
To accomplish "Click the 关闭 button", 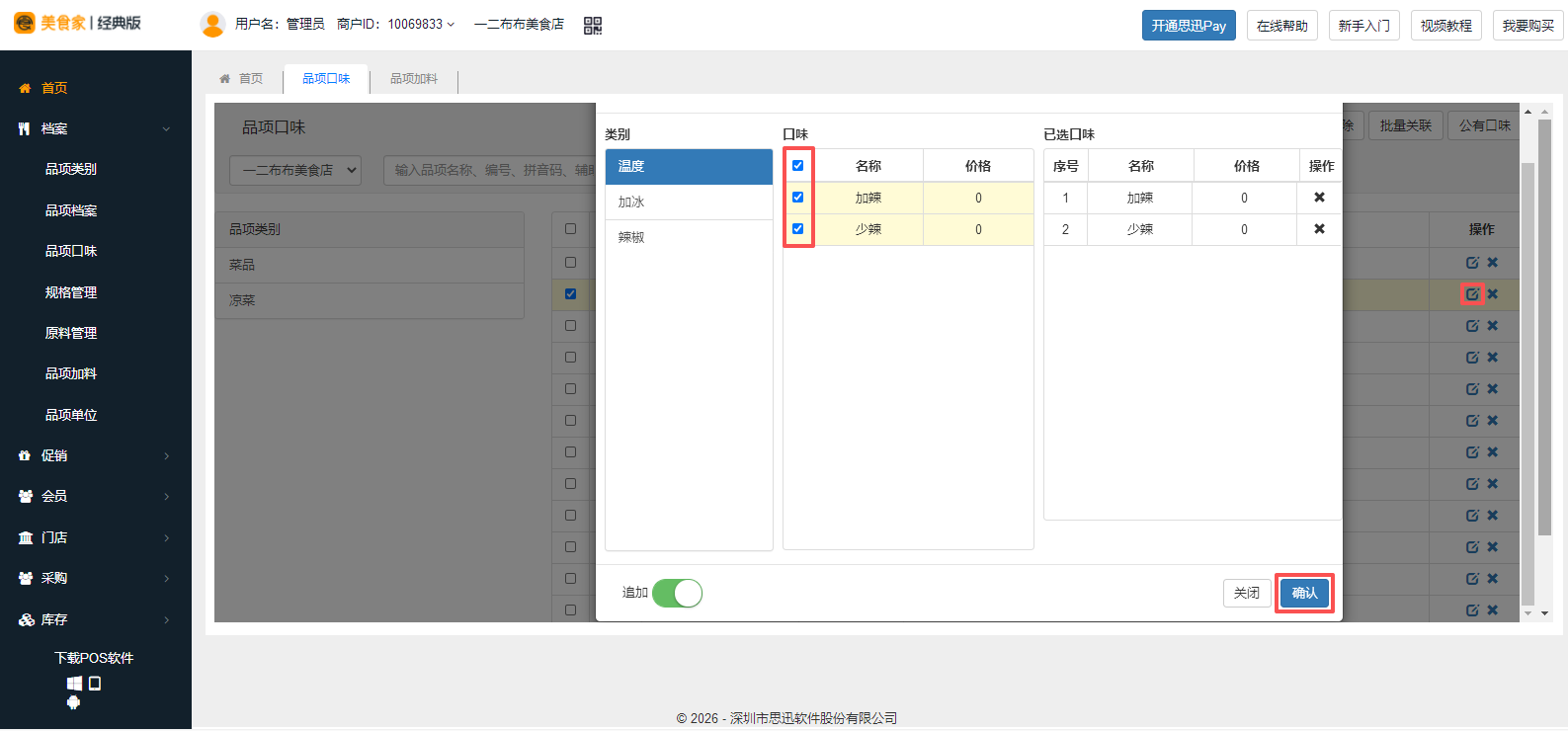I will click(x=1247, y=593).
